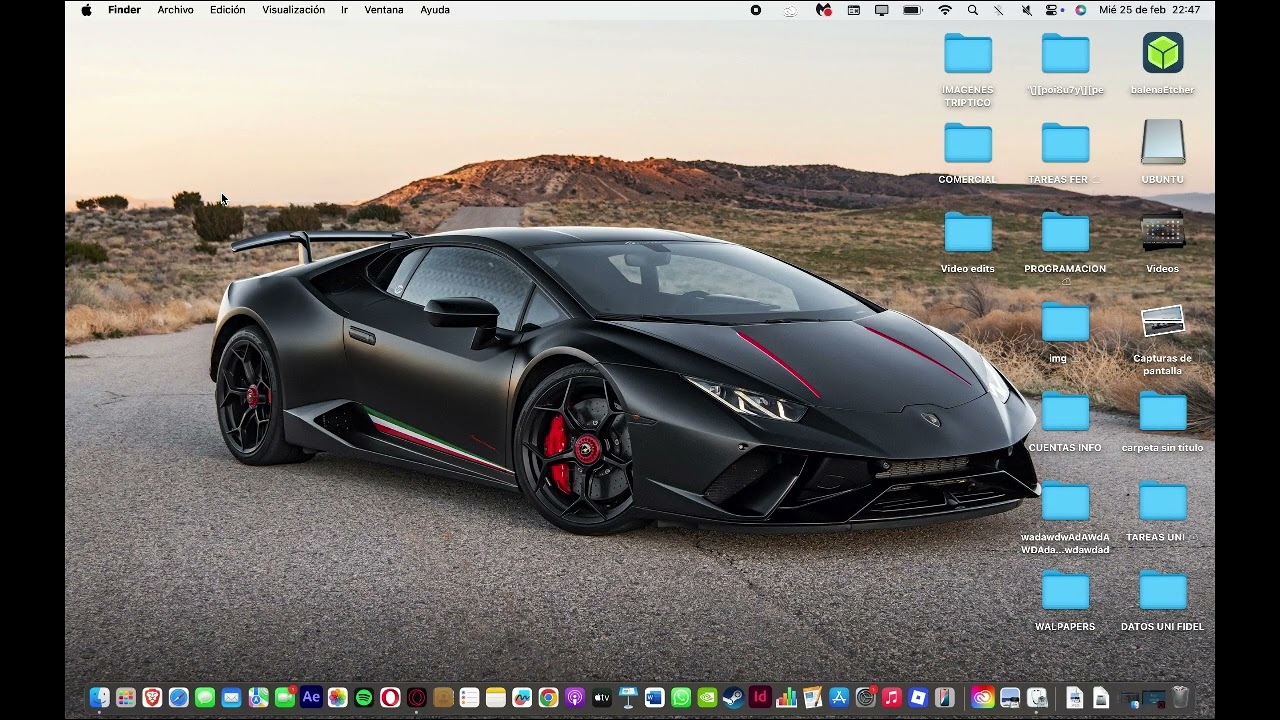Open Spotlight search in menu bar
1280x720 pixels.
(973, 10)
